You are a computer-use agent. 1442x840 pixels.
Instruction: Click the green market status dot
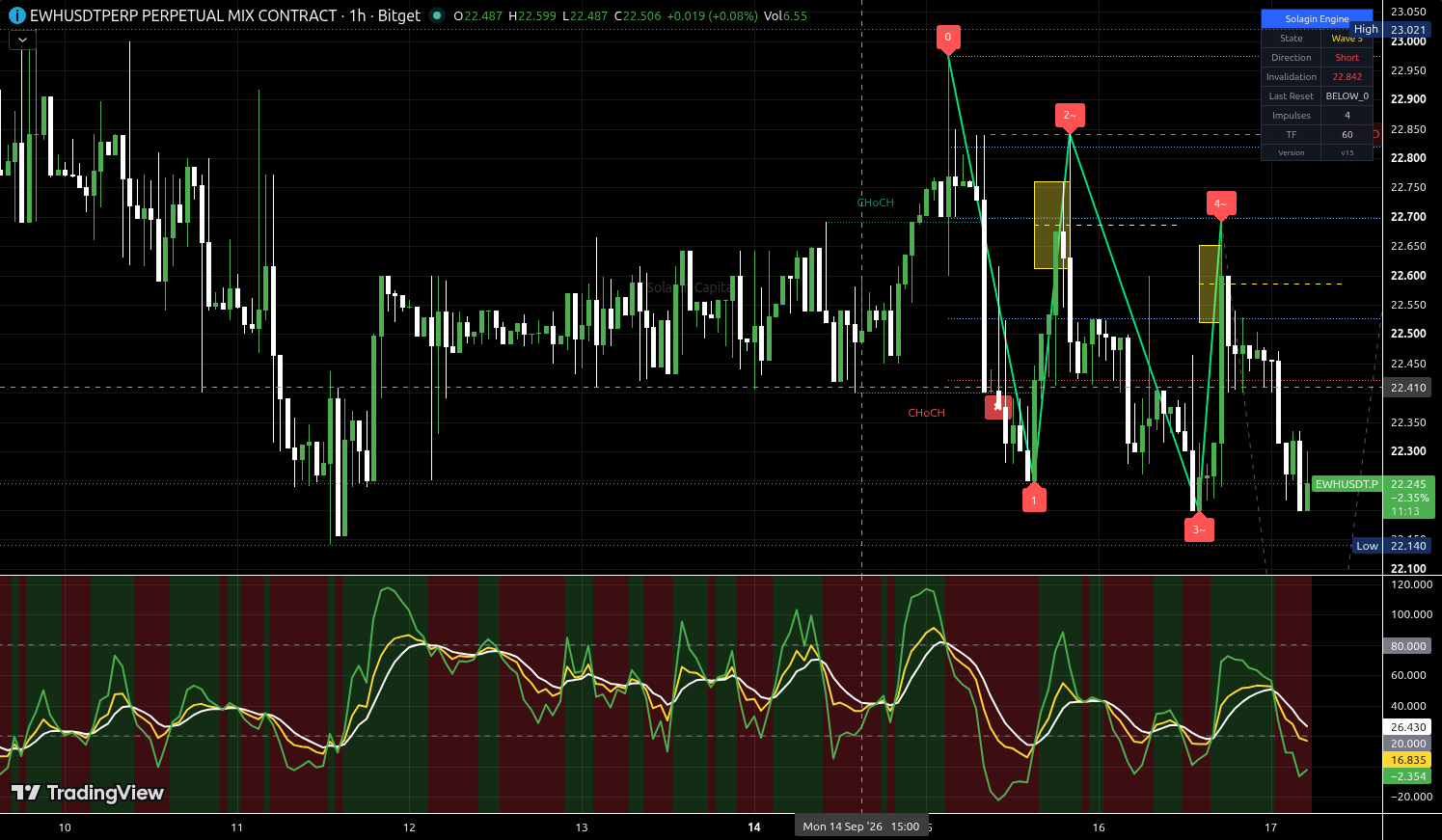pyautogui.click(x=437, y=15)
